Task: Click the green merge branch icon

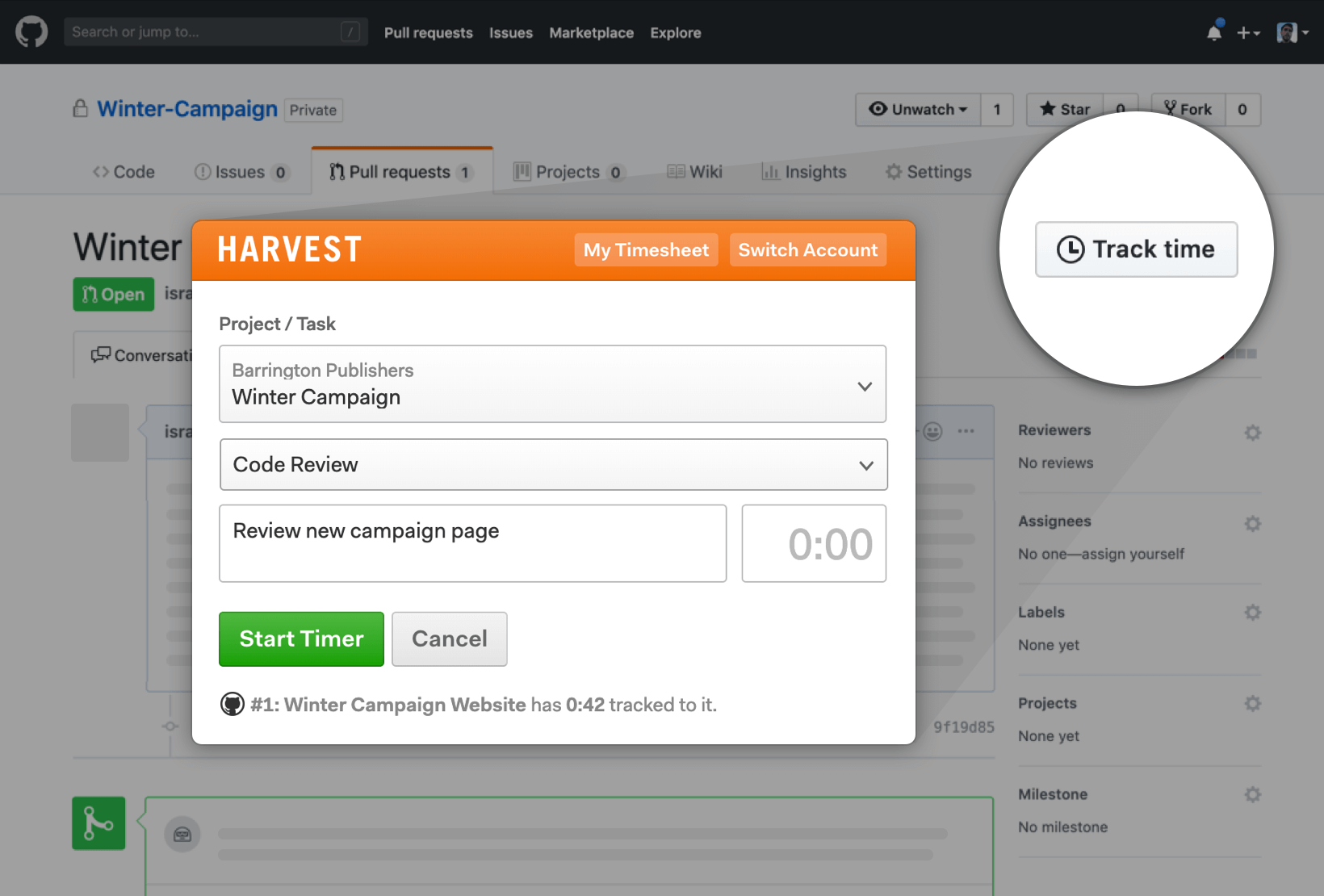Action: 98,823
